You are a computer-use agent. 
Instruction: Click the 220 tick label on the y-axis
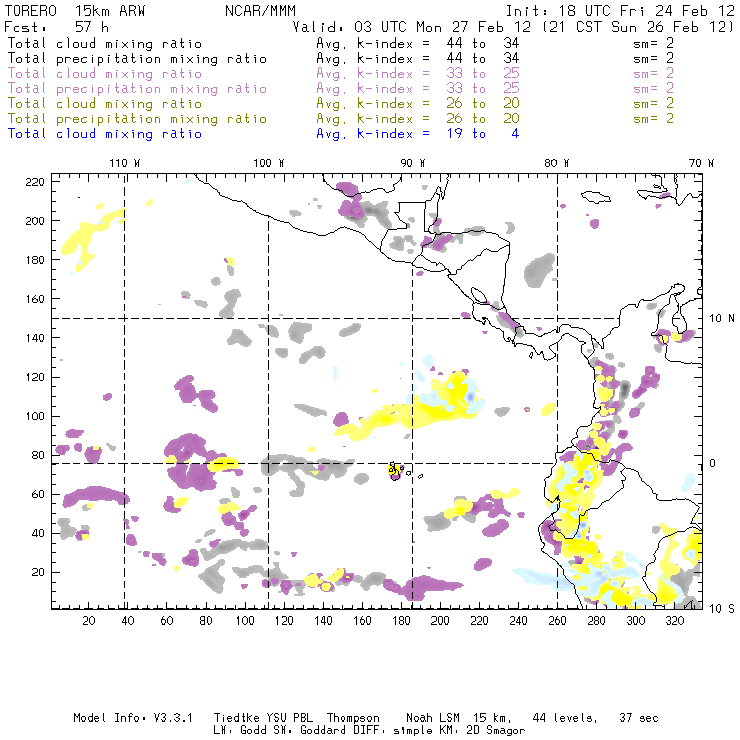pos(35,182)
